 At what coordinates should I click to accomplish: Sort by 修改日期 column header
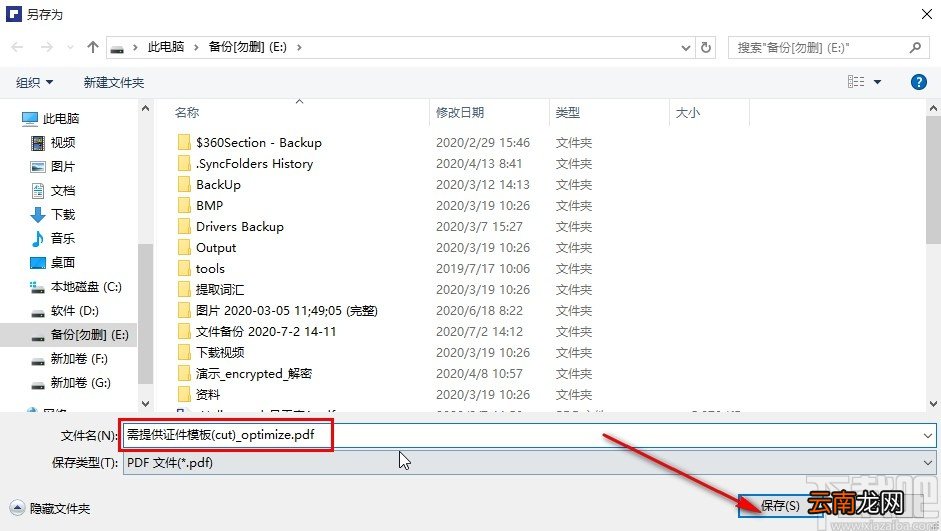(x=460, y=112)
